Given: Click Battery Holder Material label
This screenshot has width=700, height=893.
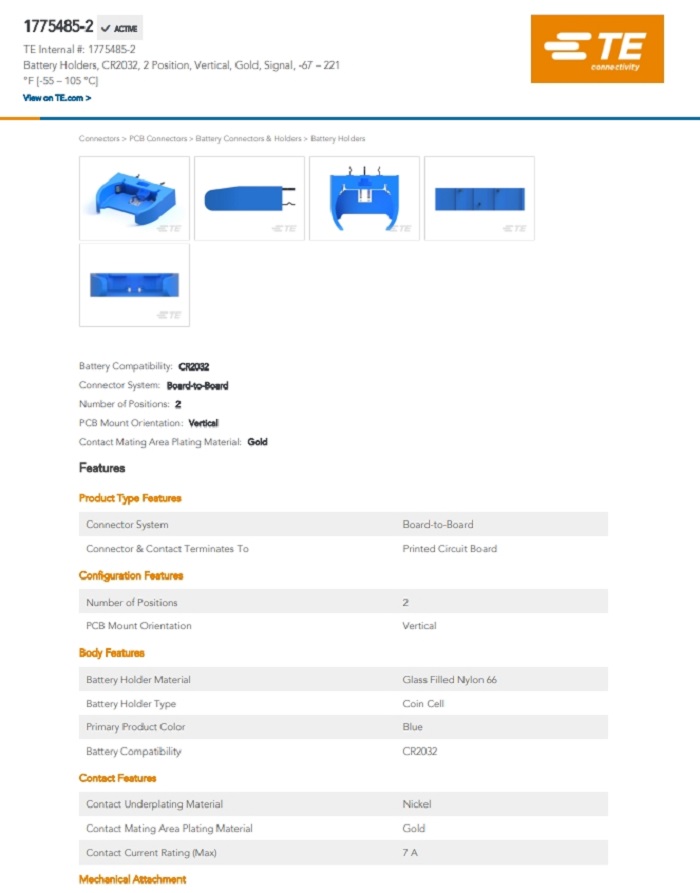Looking at the screenshot, I should [138, 680].
